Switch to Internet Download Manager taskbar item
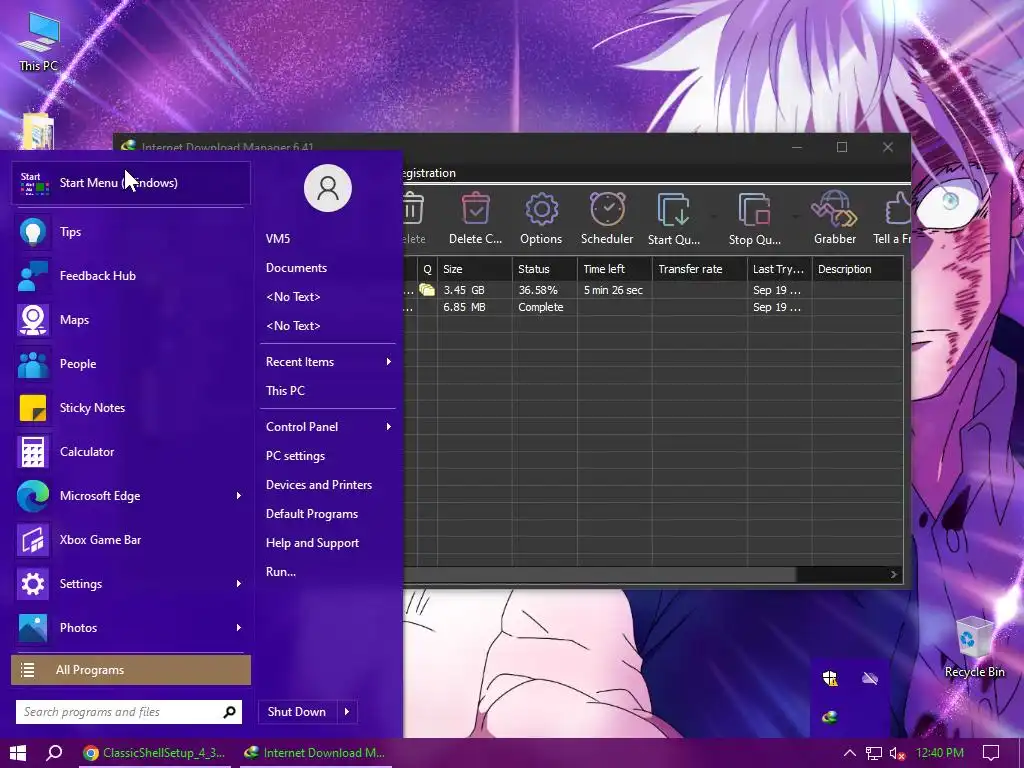Image resolution: width=1024 pixels, height=768 pixels. point(314,753)
